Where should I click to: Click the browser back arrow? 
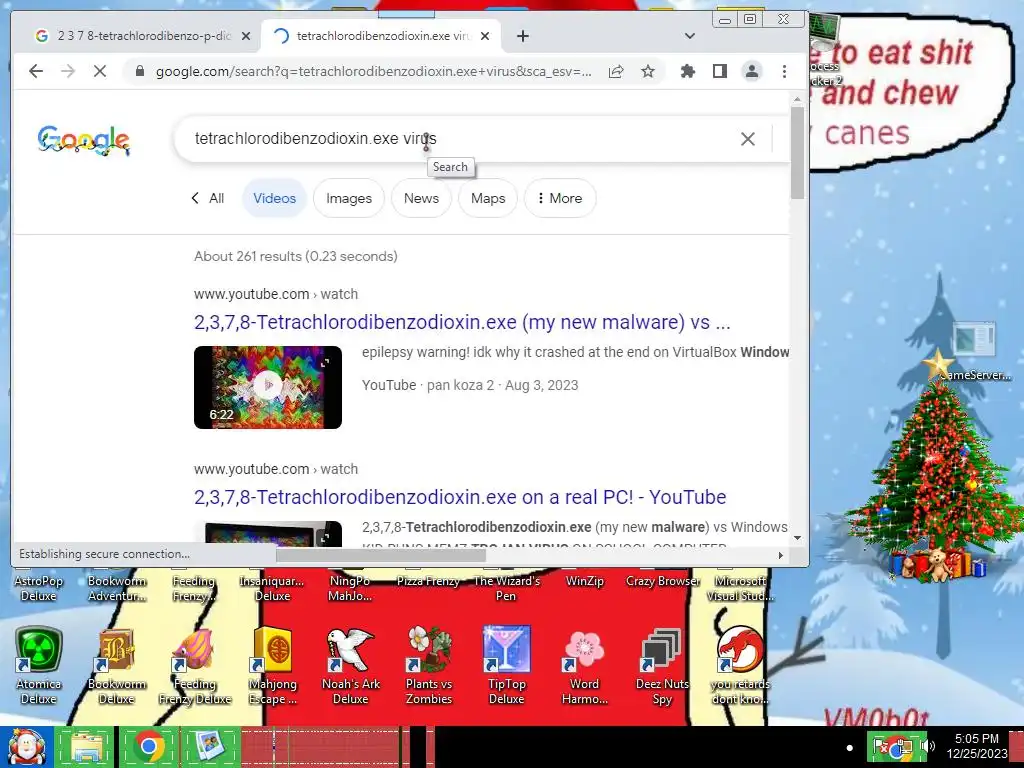[36, 71]
